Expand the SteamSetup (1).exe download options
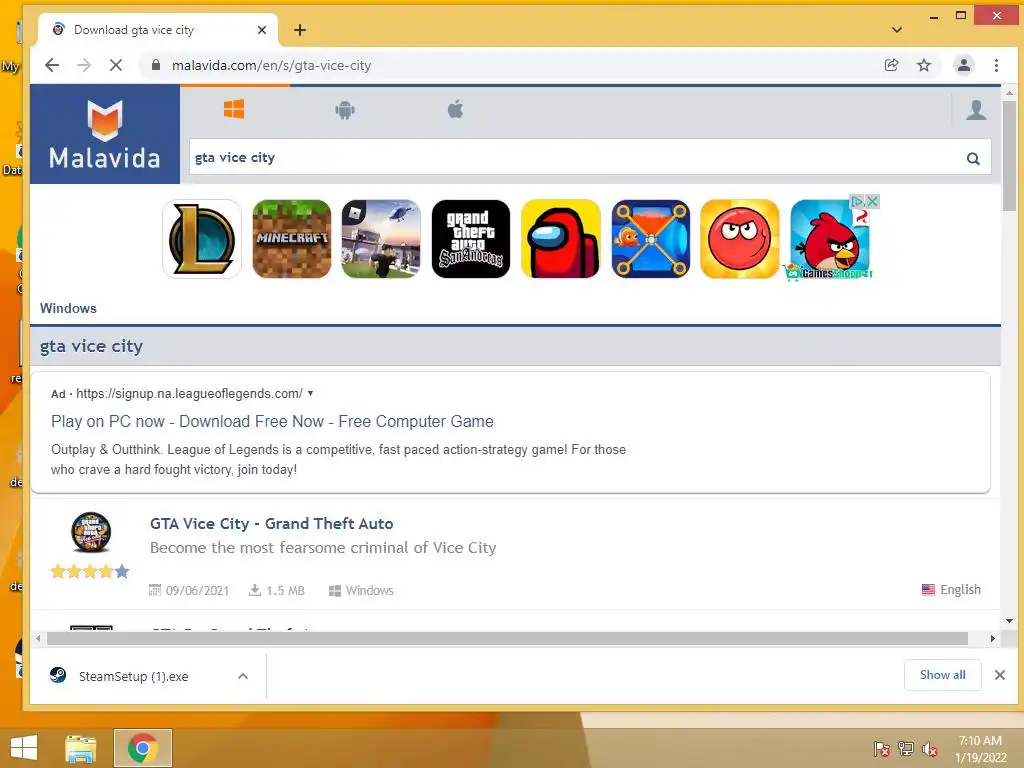The image size is (1024, 768). click(243, 677)
